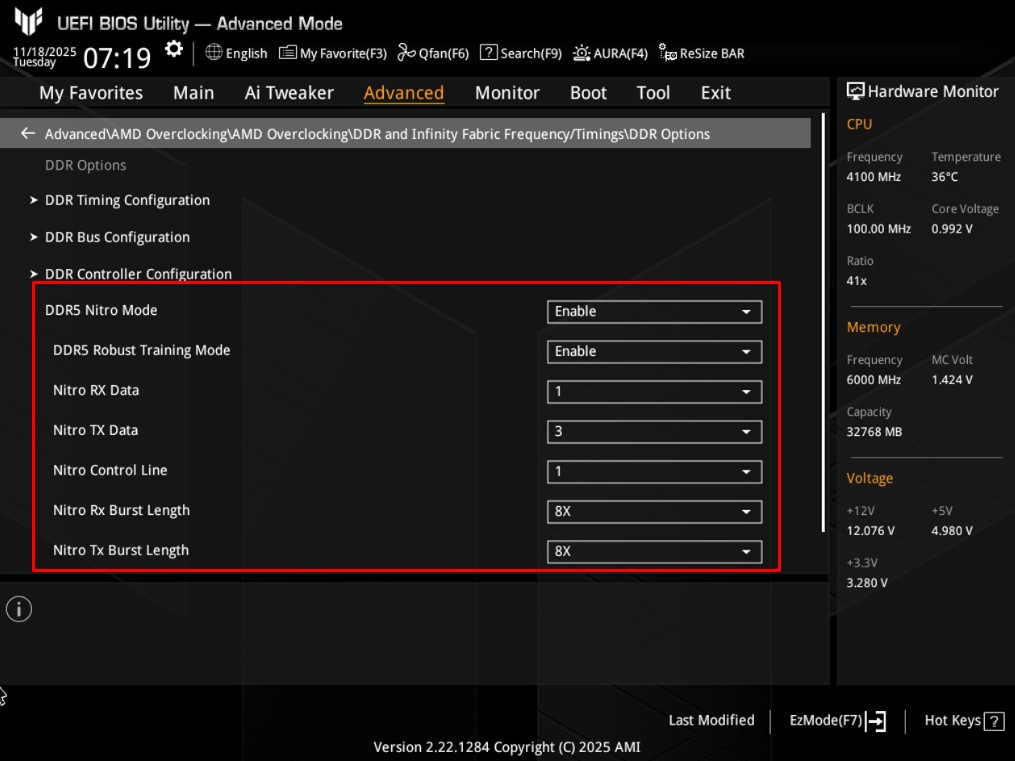The width and height of the screenshot is (1015, 761).
Task: Click the MC Volt 1.424 V reading
Action: pyautogui.click(x=952, y=380)
